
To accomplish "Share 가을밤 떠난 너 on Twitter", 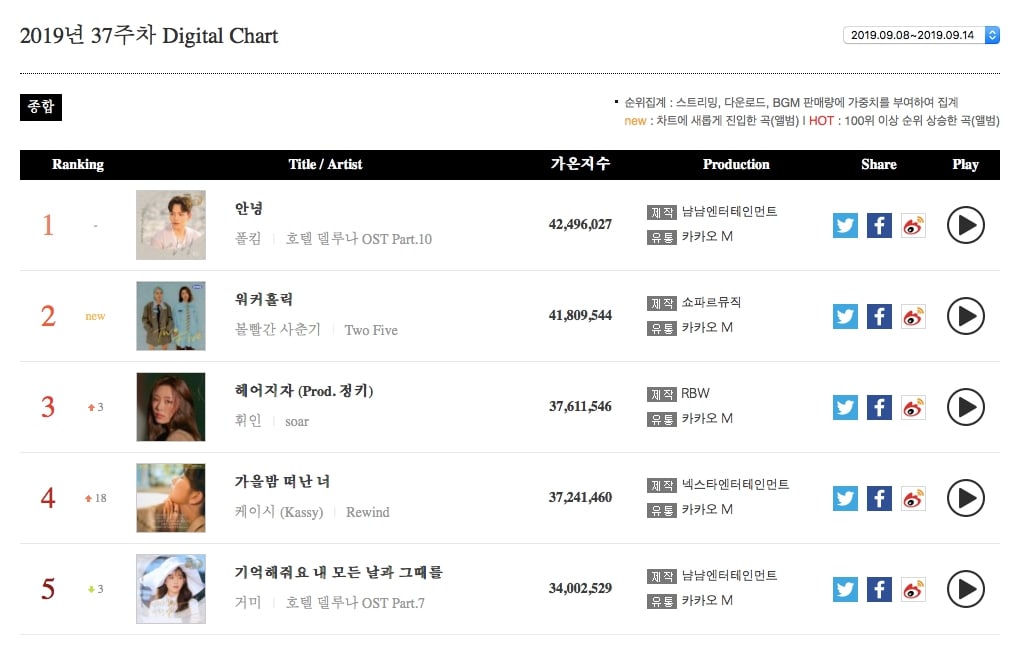I will [845, 498].
